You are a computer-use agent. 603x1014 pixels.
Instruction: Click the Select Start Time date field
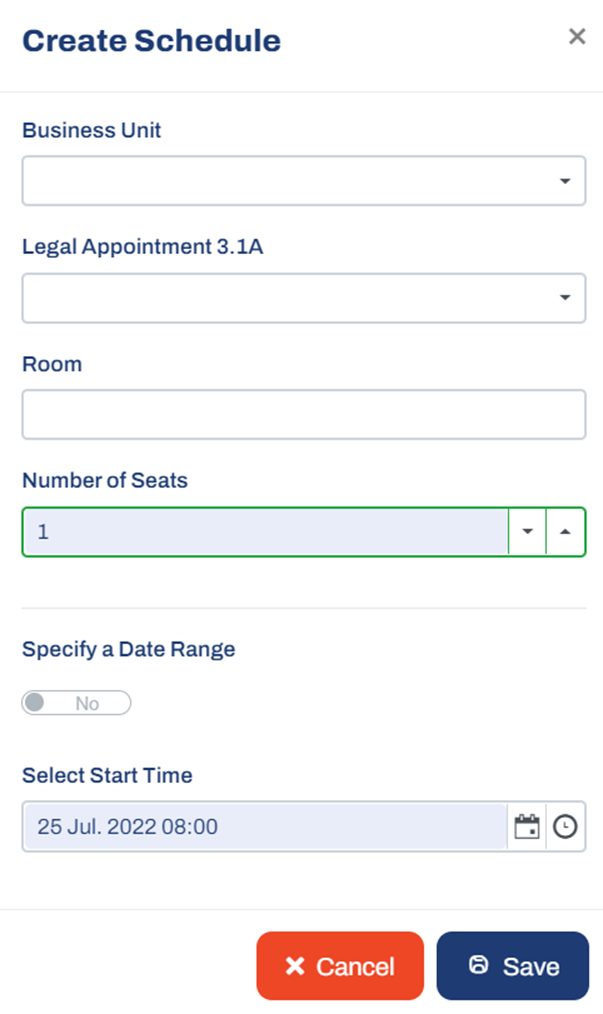[265, 826]
